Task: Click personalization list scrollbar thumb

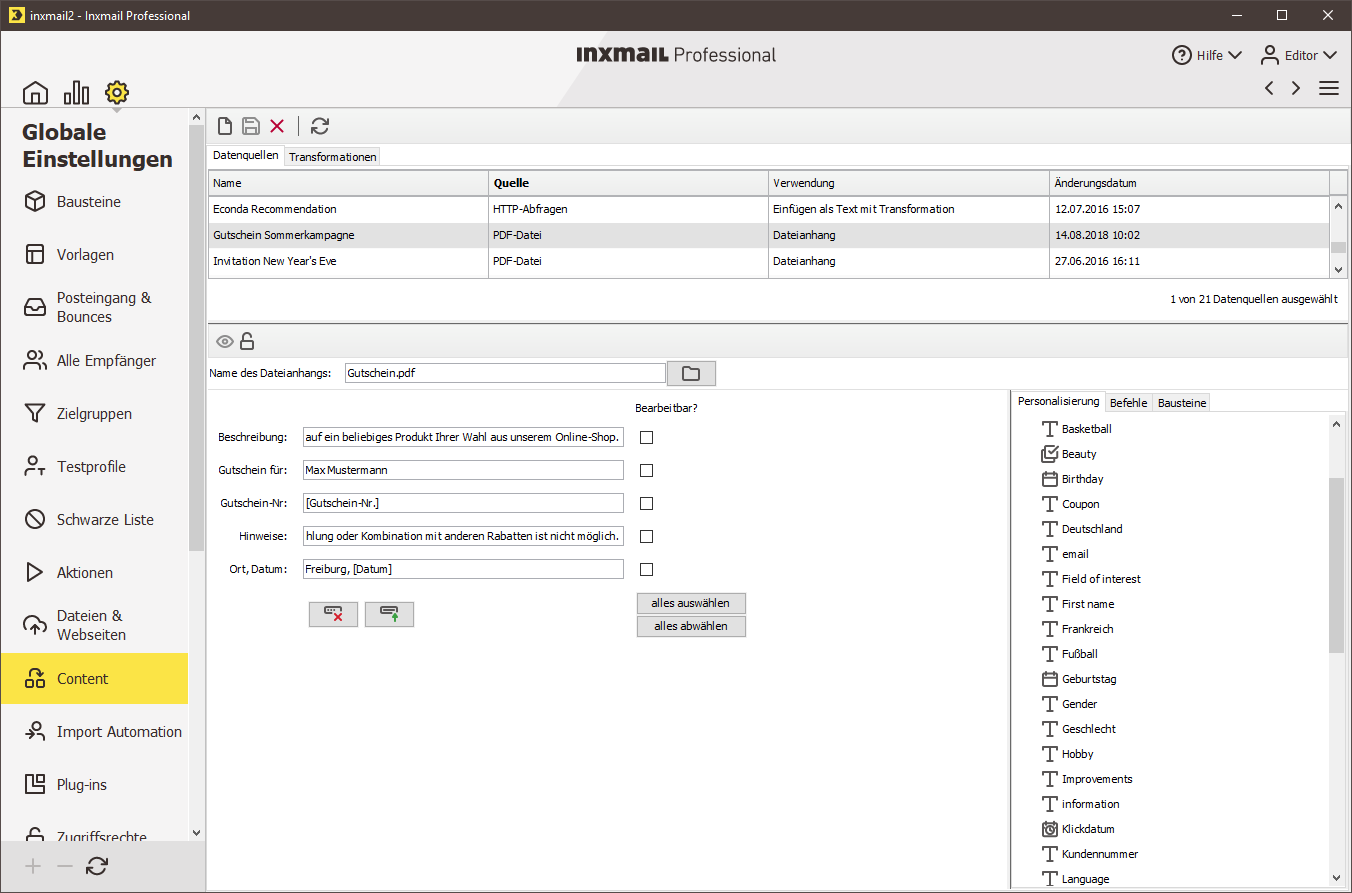Action: click(1337, 565)
